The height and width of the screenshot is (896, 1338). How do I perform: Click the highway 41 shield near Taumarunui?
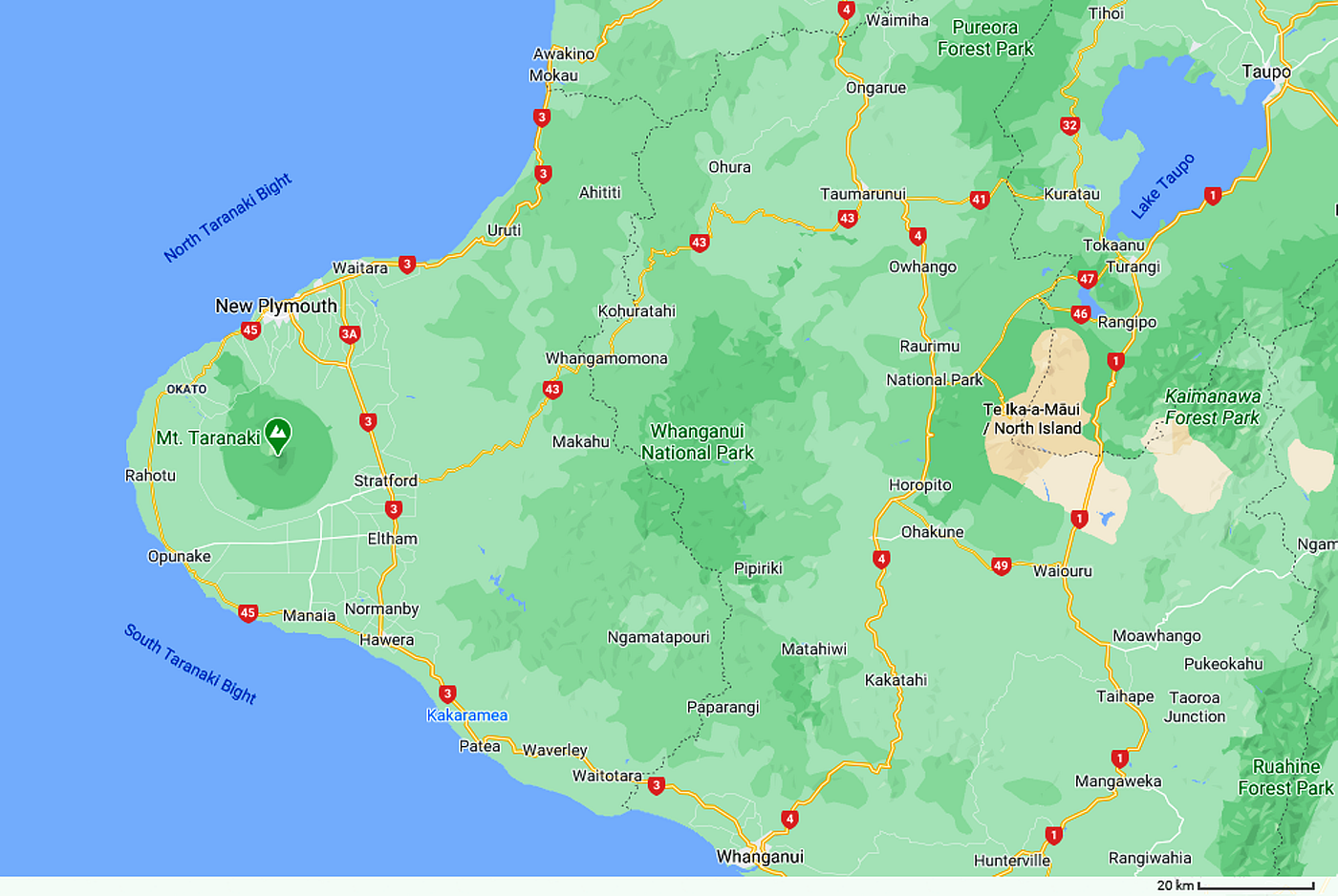(x=980, y=200)
